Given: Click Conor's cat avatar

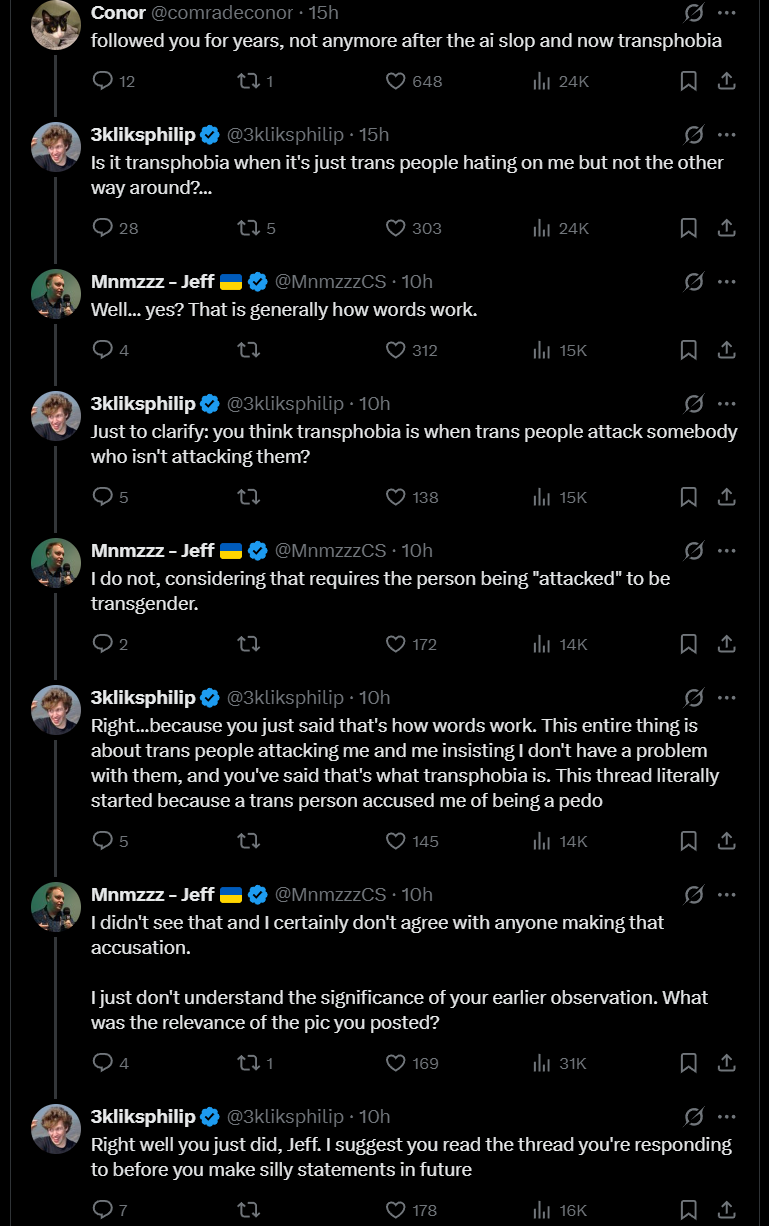Looking at the screenshot, I should point(56,25).
